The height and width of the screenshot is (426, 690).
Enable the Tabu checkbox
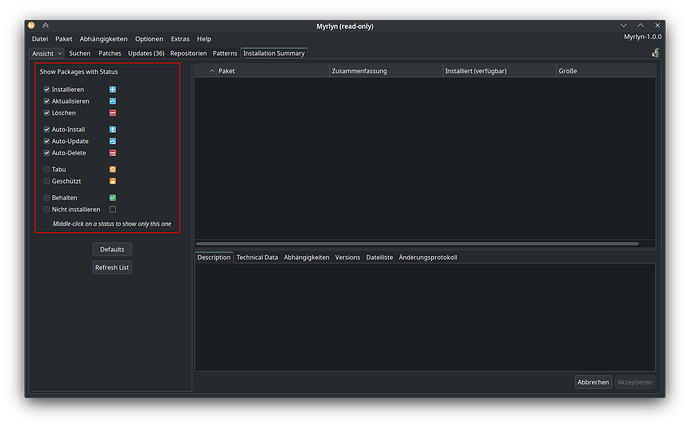(47, 169)
